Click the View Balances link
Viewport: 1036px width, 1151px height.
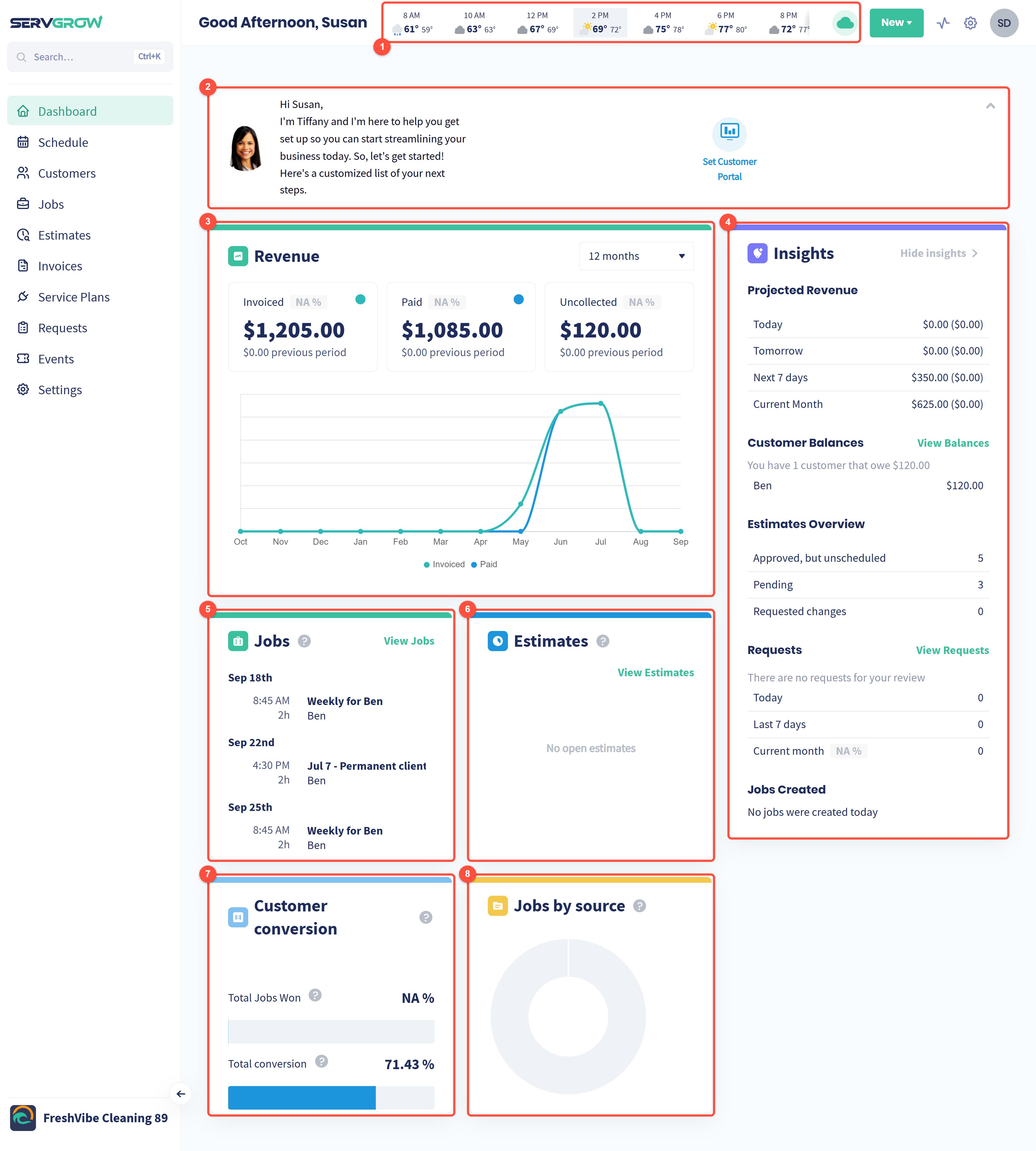point(952,443)
